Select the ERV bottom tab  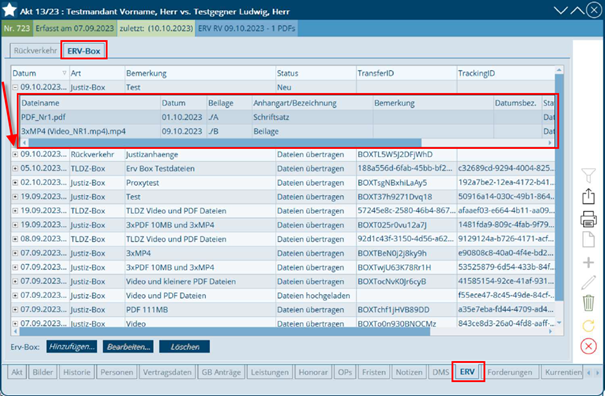468,372
